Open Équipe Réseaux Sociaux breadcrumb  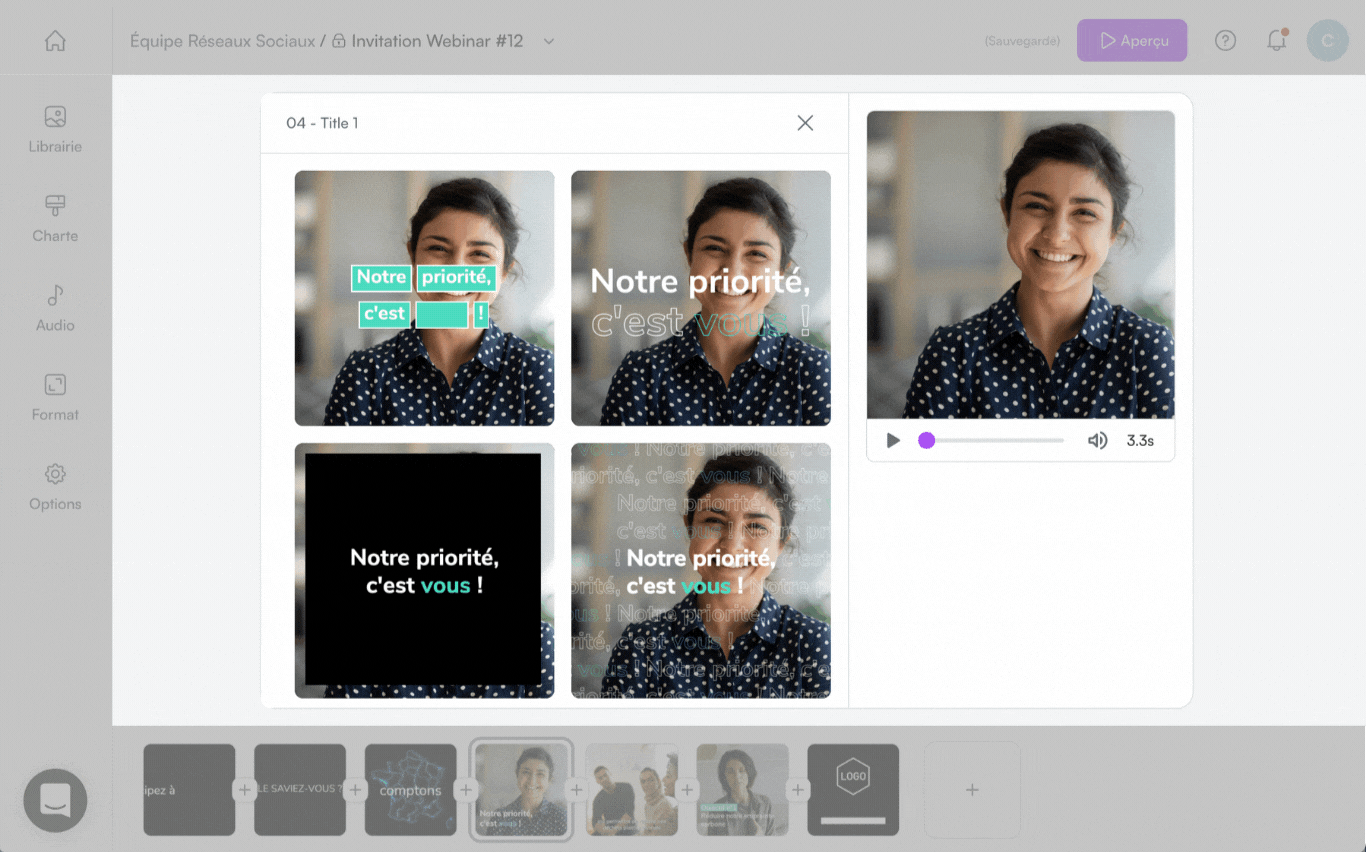point(222,41)
